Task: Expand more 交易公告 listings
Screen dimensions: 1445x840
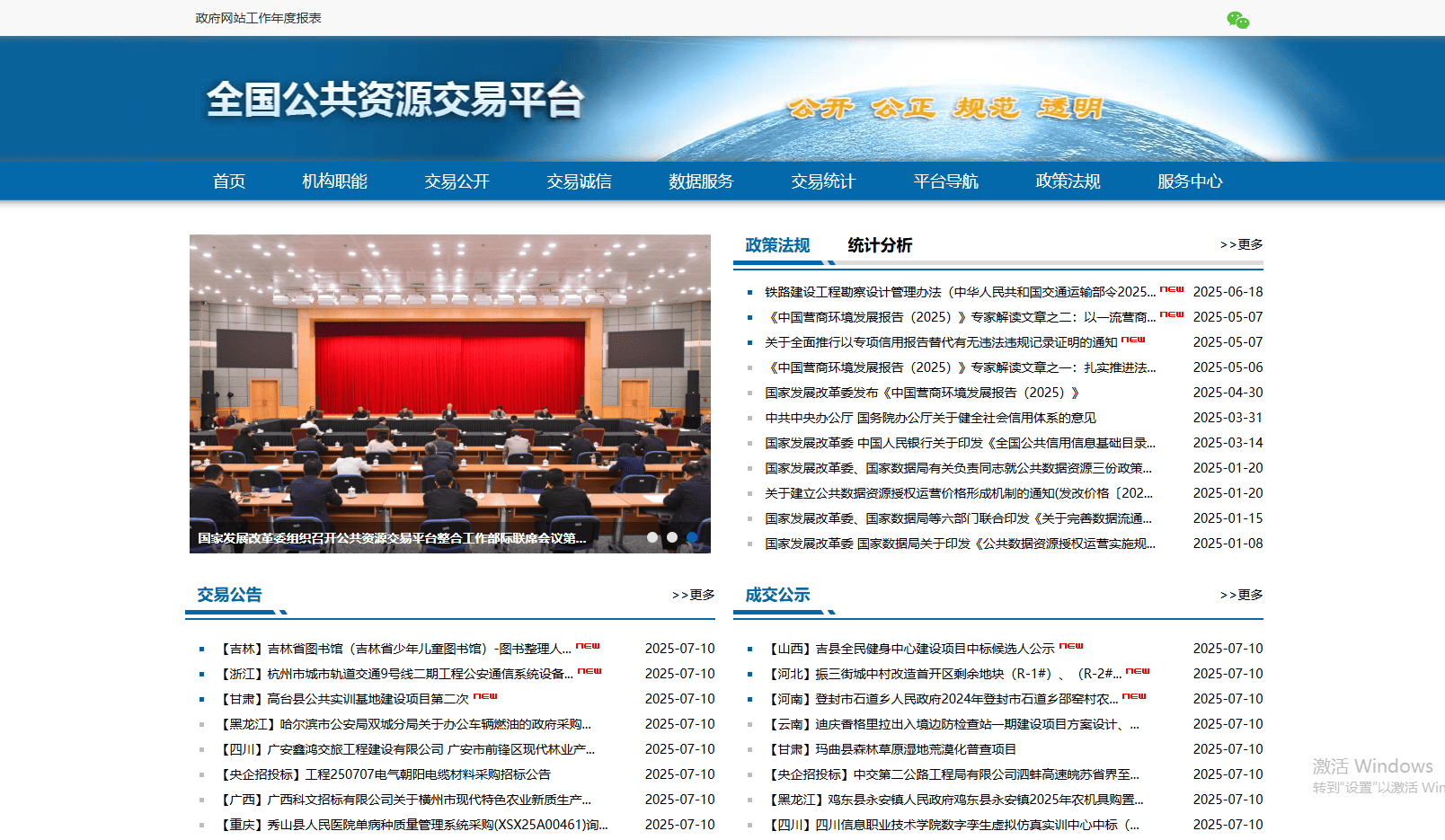Action: coord(693,595)
